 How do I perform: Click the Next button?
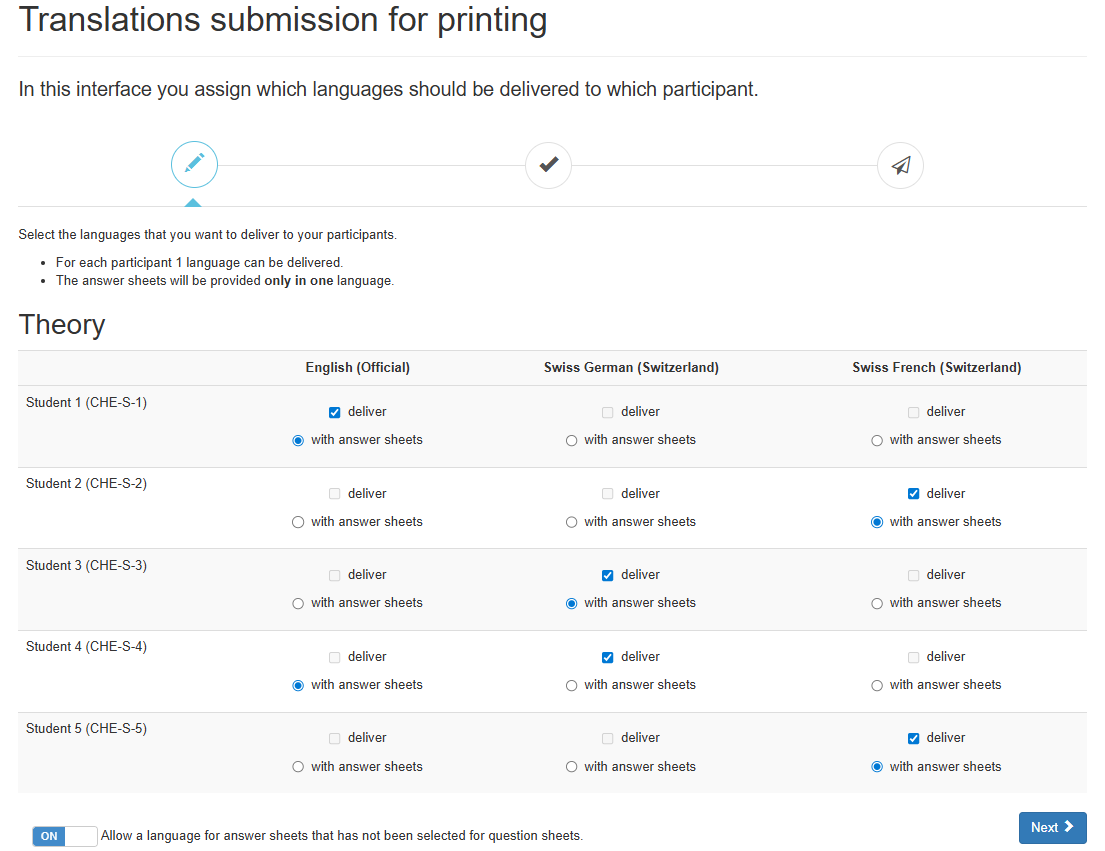(1052, 827)
